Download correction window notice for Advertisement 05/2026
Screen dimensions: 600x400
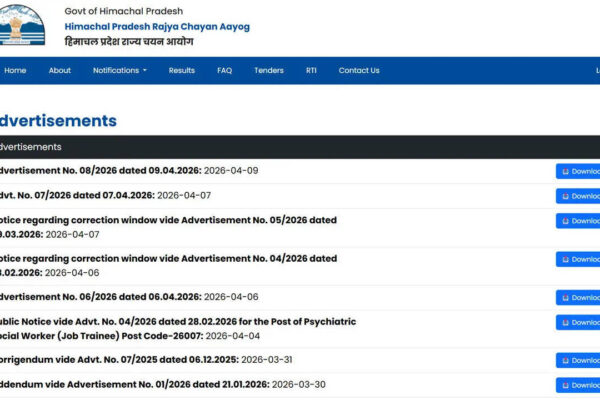[x=579, y=221]
